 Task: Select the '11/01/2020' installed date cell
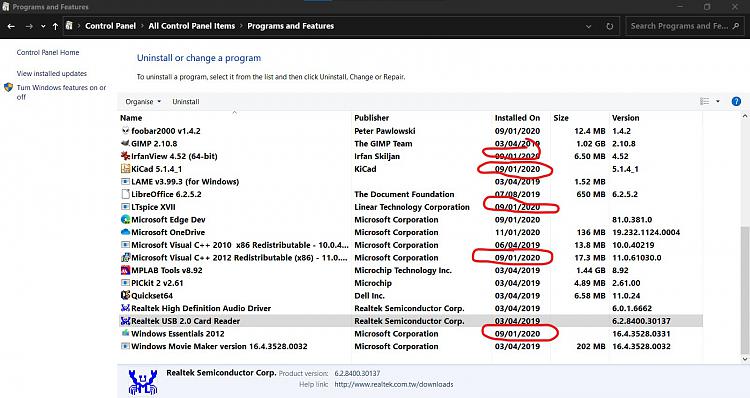coord(517,232)
